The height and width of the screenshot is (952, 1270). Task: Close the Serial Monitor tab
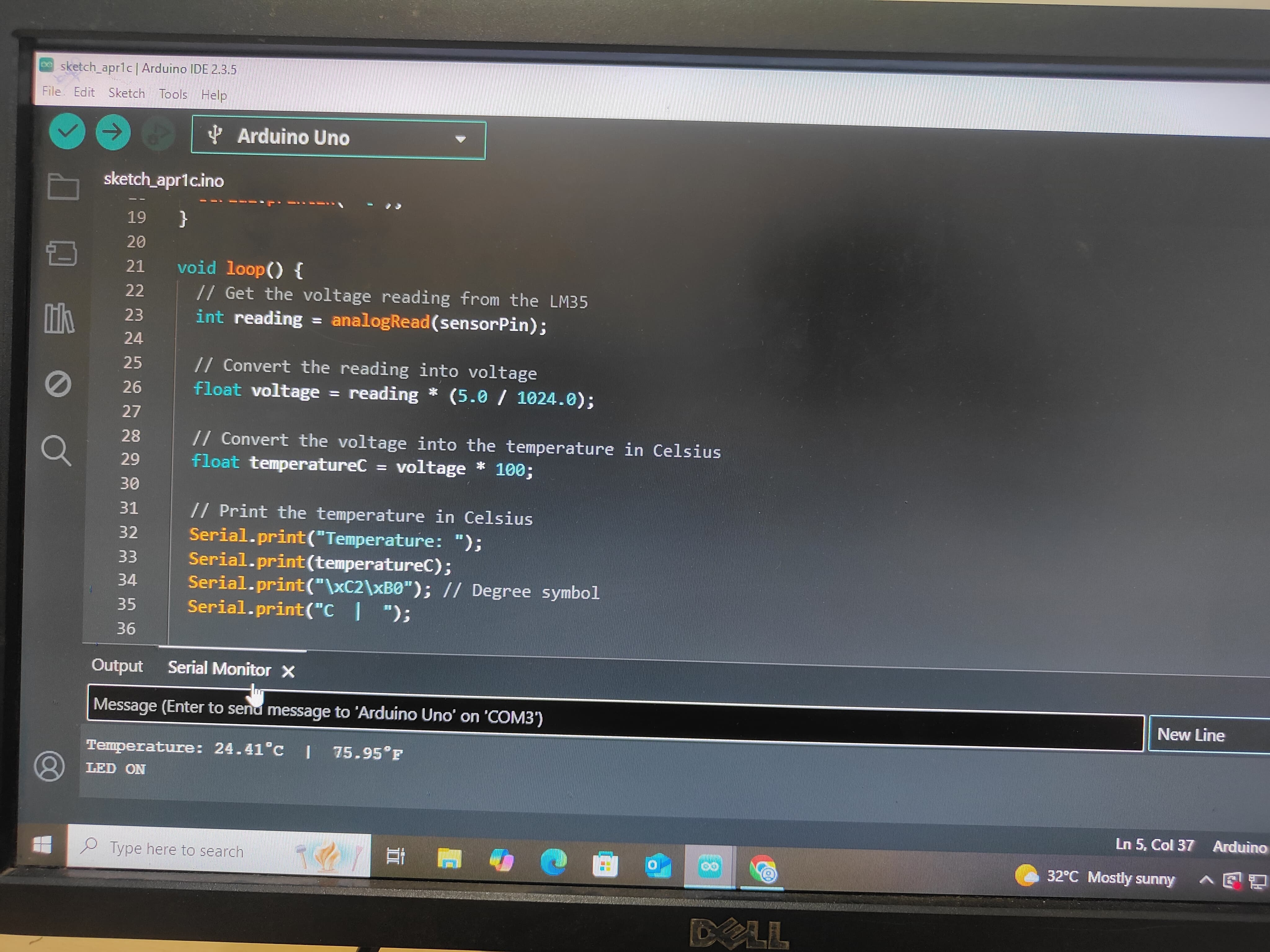point(288,671)
